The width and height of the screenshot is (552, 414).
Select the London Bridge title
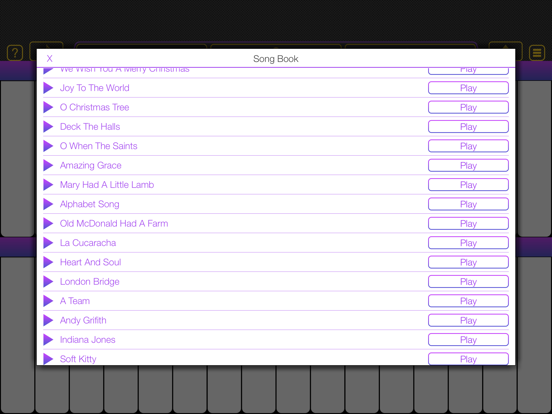click(89, 282)
